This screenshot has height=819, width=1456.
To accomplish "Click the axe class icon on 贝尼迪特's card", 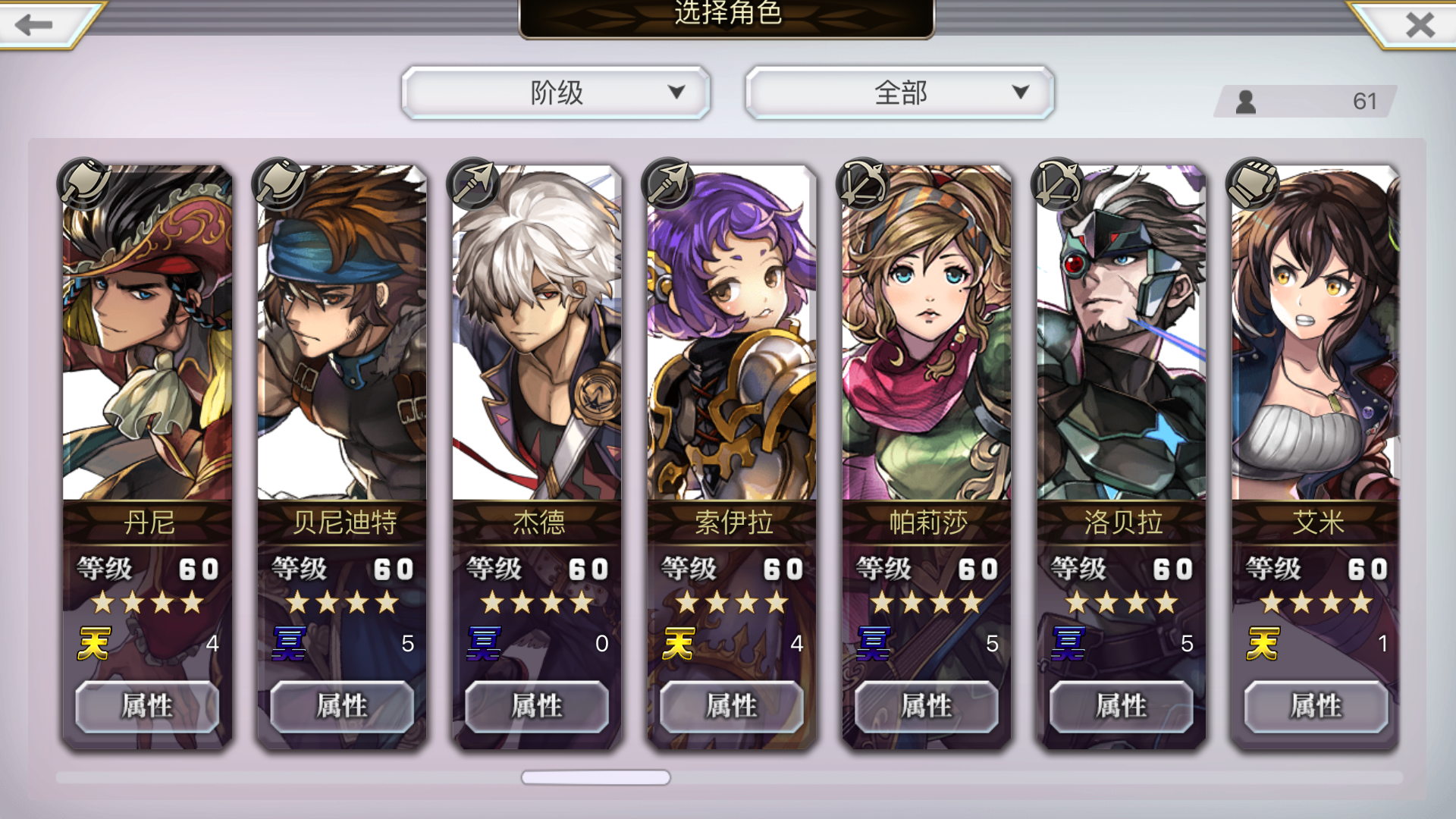I will click(279, 184).
